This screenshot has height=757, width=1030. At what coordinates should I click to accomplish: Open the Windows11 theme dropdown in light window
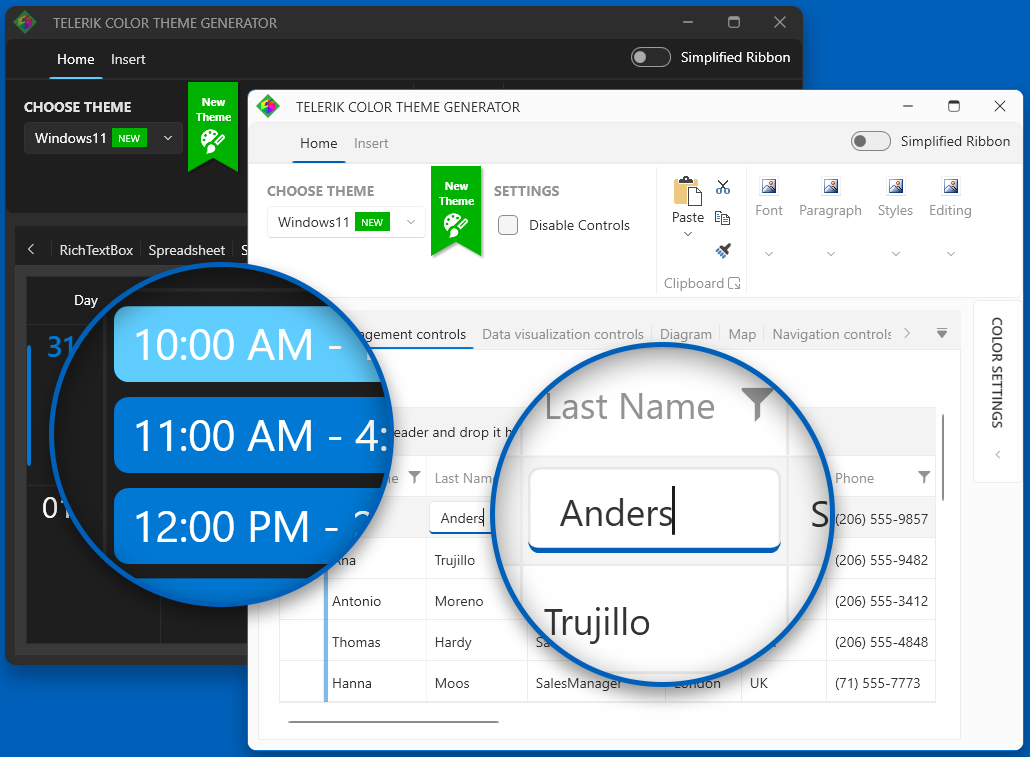[x=346, y=222]
